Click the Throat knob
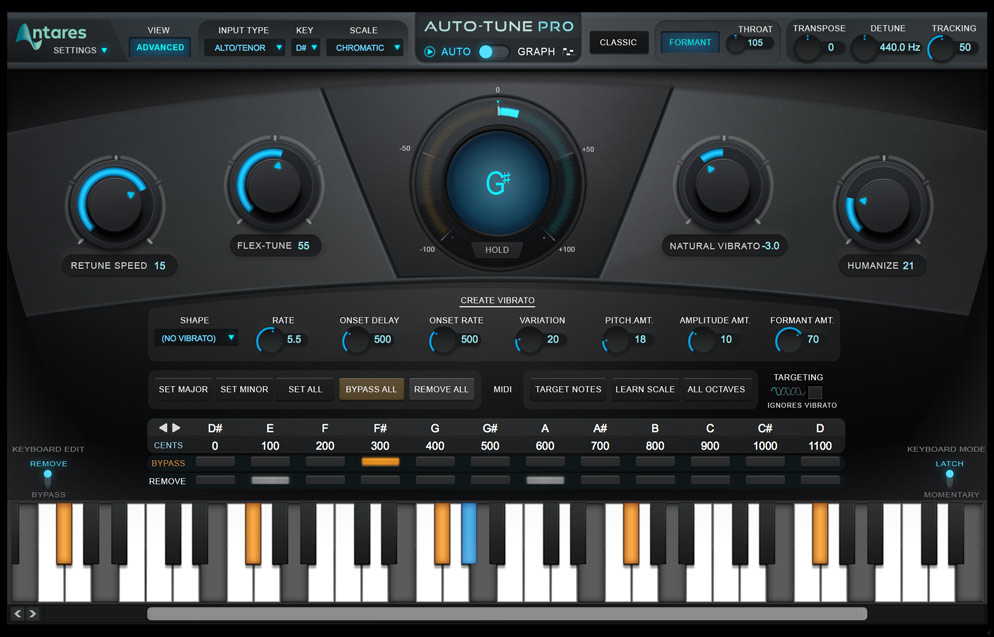994x637 pixels. (x=735, y=43)
